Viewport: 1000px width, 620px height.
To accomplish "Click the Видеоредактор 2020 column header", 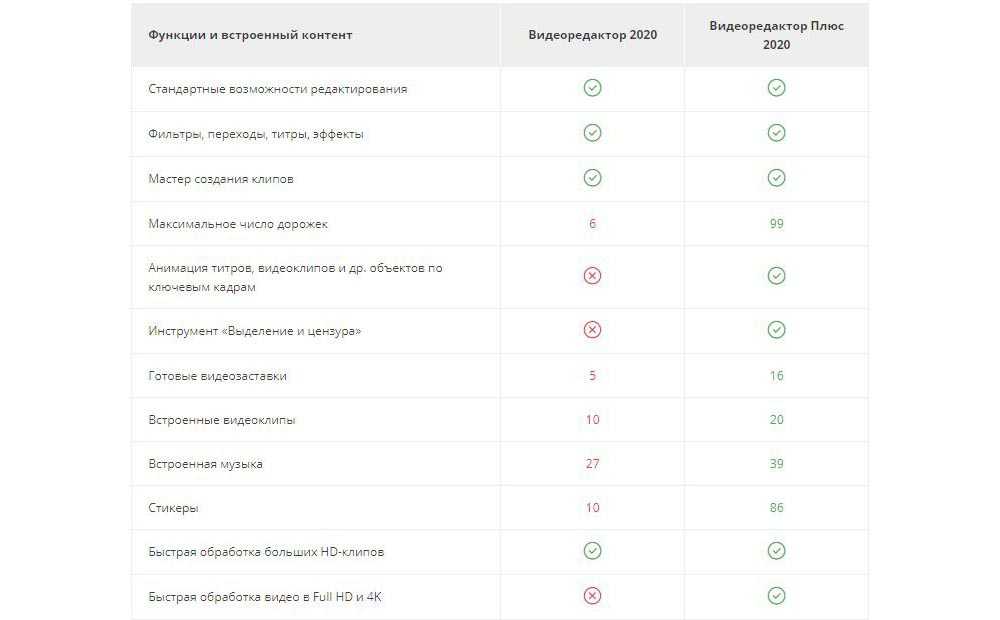I will (x=592, y=35).
